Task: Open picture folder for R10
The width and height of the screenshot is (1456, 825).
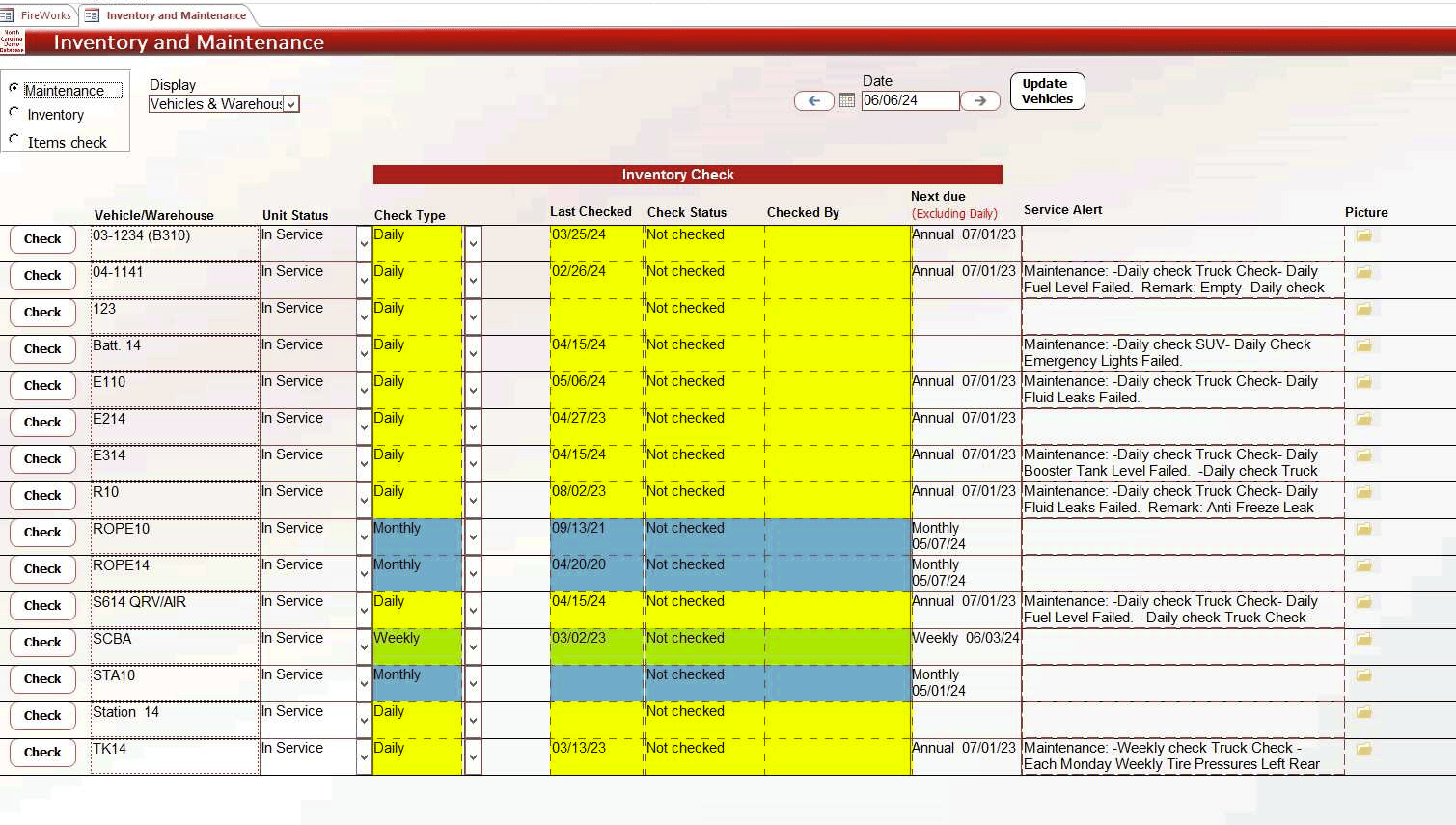Action: coord(1363,492)
